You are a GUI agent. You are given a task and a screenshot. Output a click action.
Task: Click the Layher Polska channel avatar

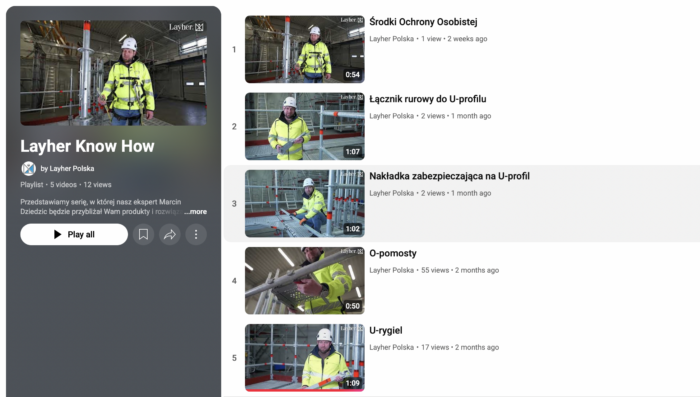click(29, 168)
